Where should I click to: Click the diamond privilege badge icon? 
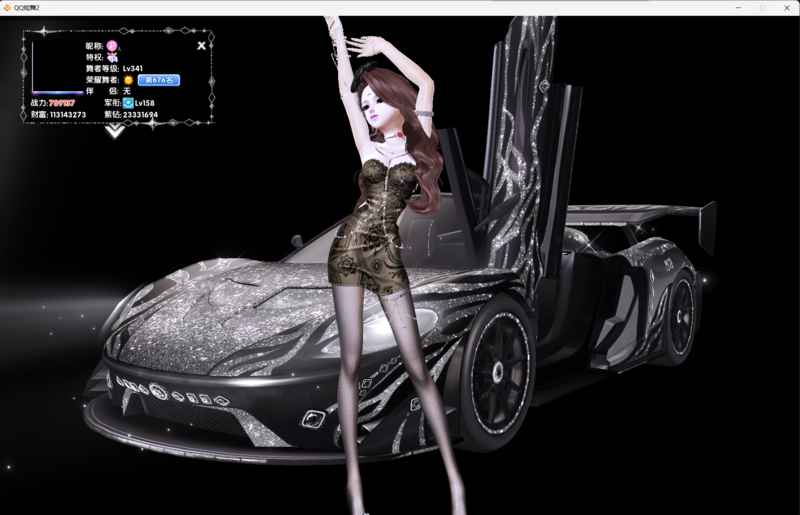click(112, 57)
